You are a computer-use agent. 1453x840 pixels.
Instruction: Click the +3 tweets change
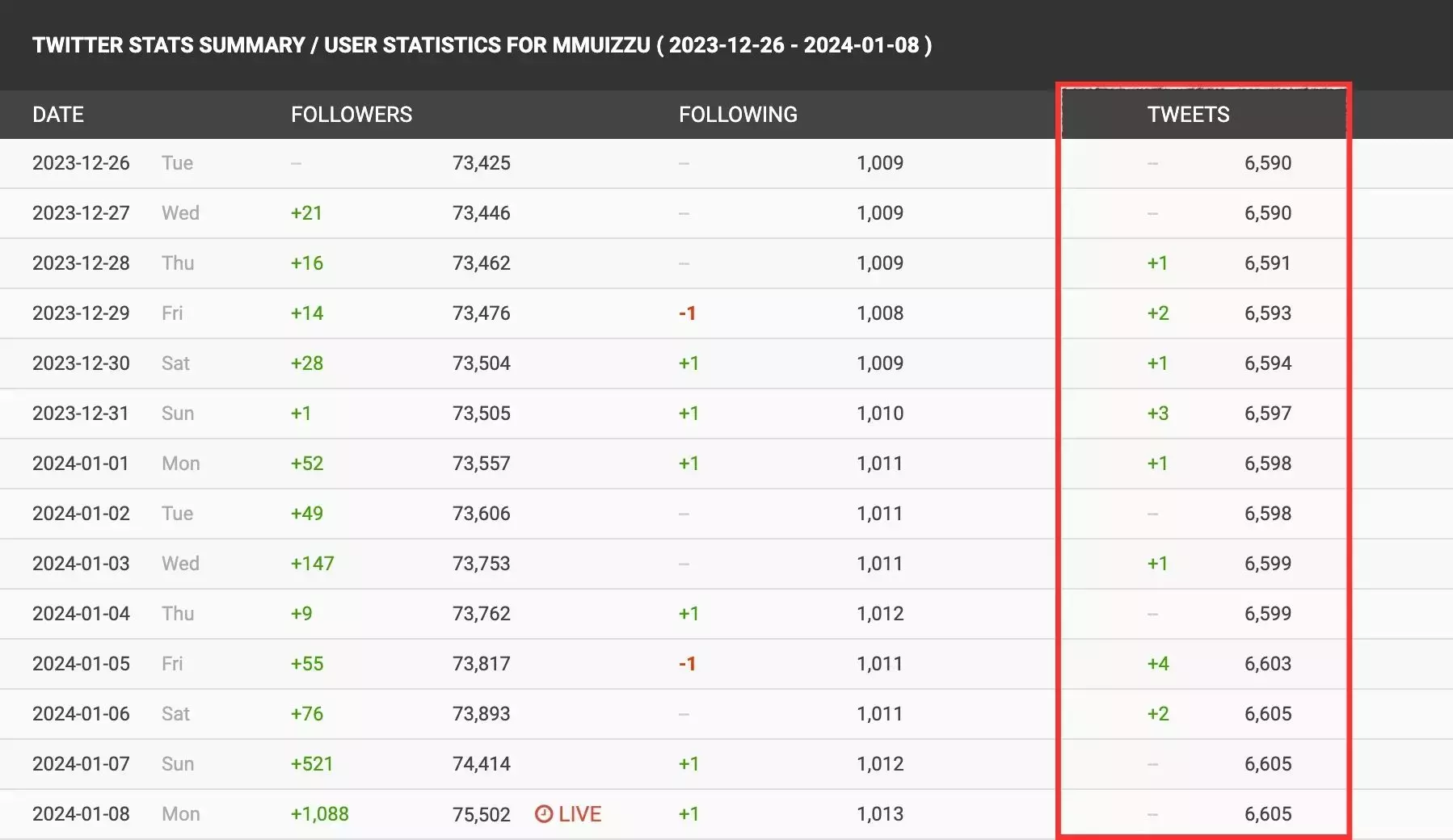(1158, 413)
